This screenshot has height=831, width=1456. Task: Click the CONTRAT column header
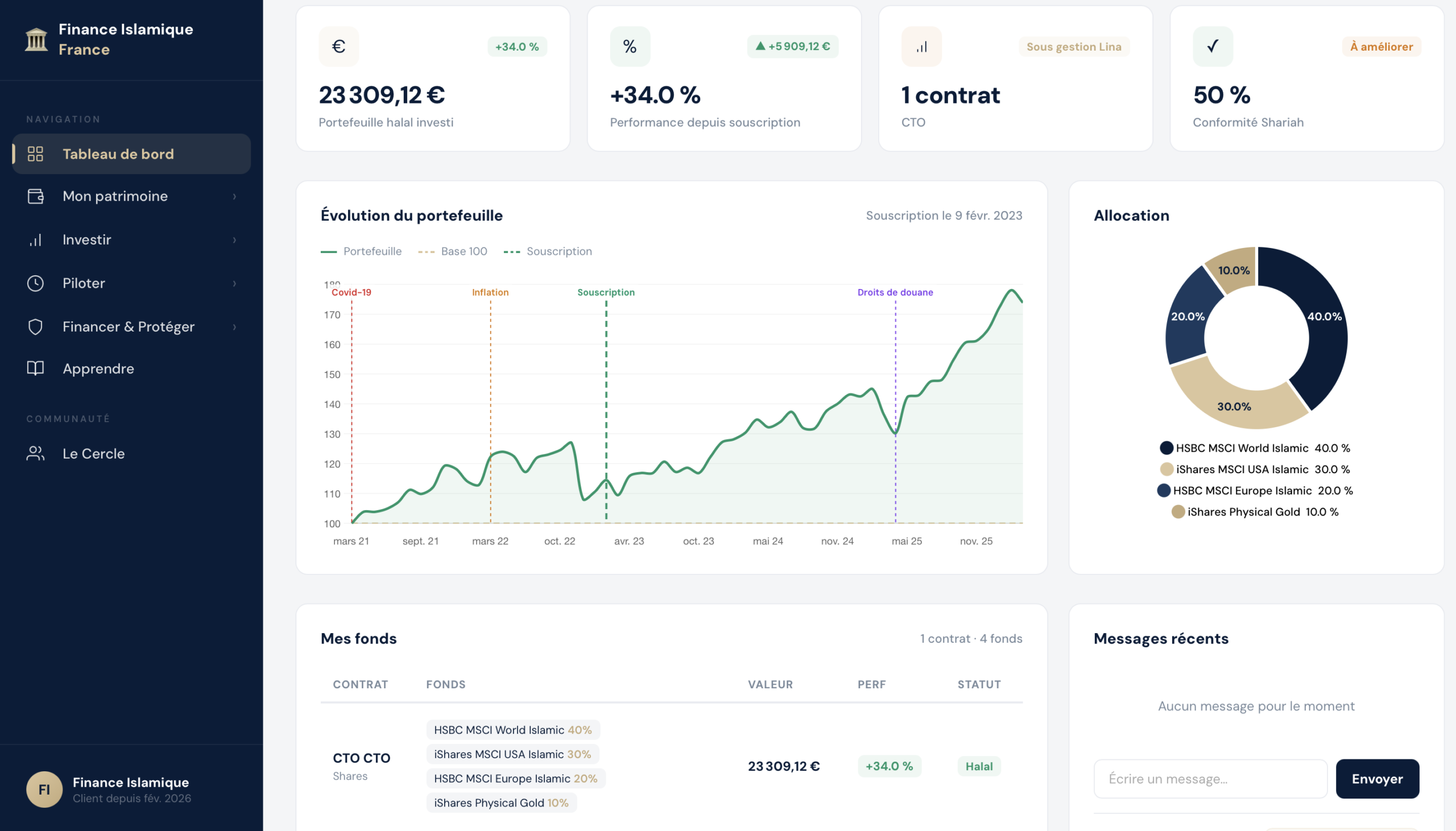pyautogui.click(x=361, y=684)
